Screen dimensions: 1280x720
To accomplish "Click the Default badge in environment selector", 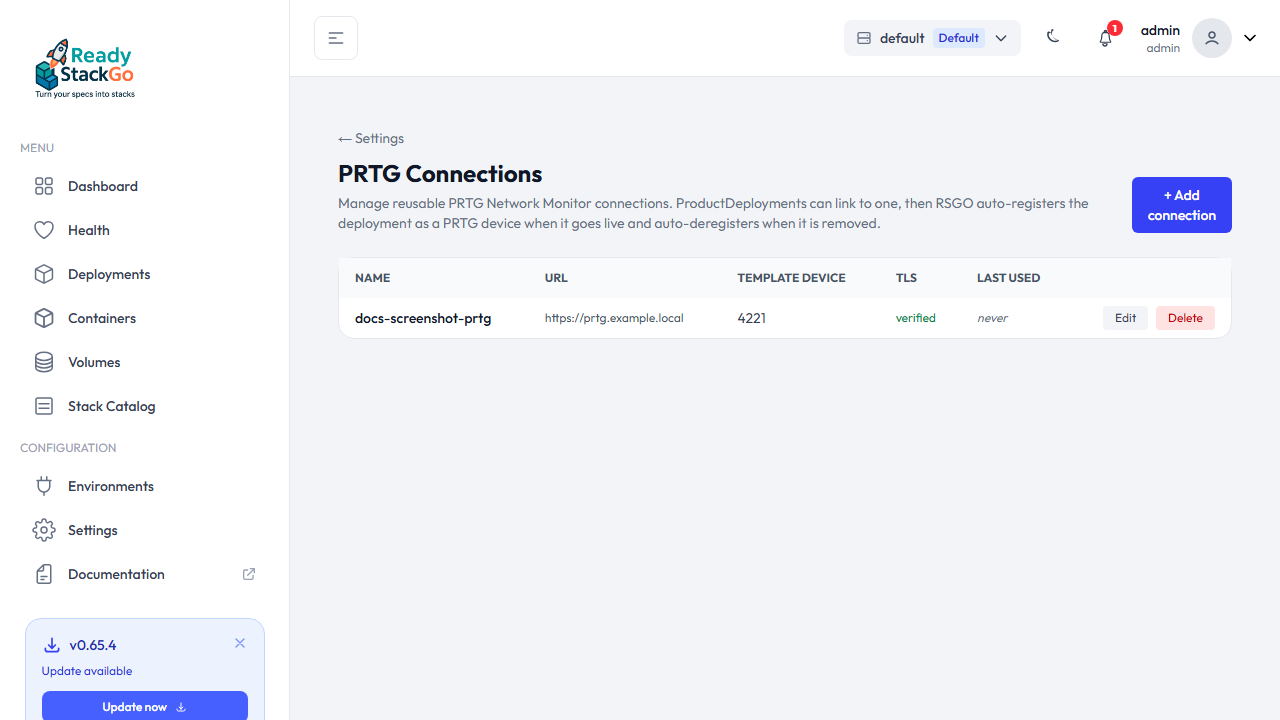I will pos(959,38).
